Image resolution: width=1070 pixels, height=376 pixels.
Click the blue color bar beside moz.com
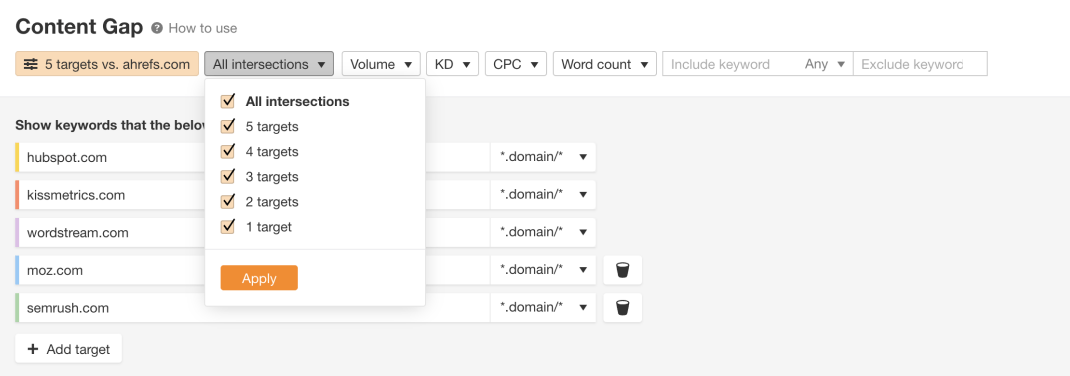tap(17, 270)
